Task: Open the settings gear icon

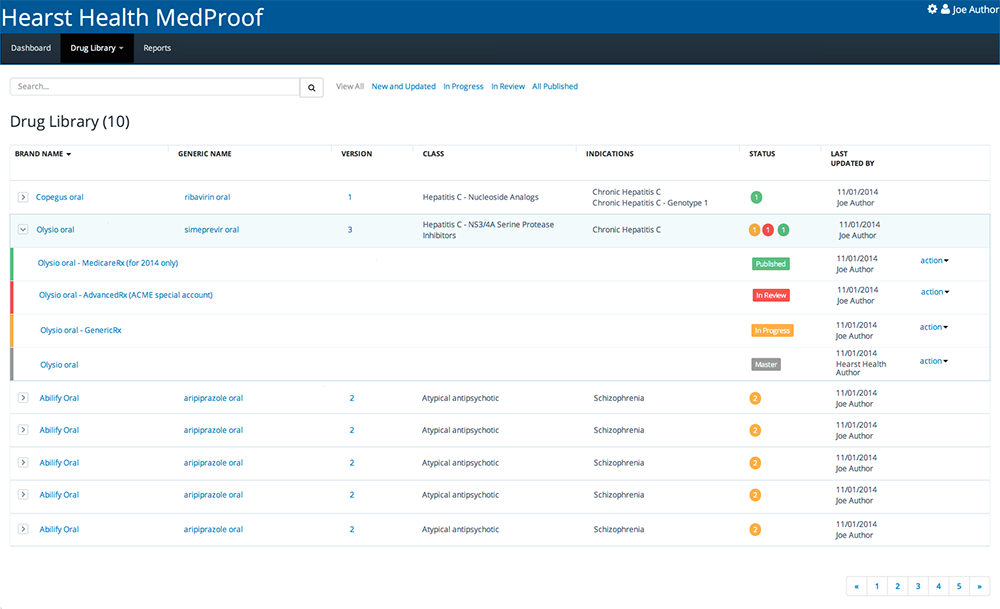Action: (932, 9)
